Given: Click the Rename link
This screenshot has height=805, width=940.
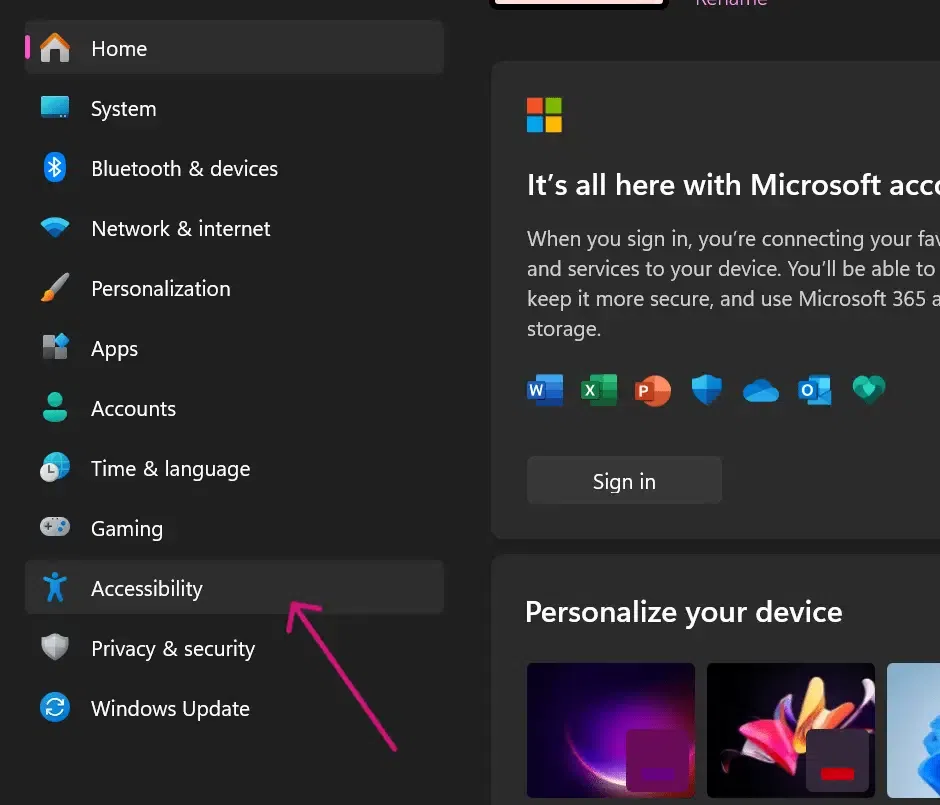Looking at the screenshot, I should [731, 4].
